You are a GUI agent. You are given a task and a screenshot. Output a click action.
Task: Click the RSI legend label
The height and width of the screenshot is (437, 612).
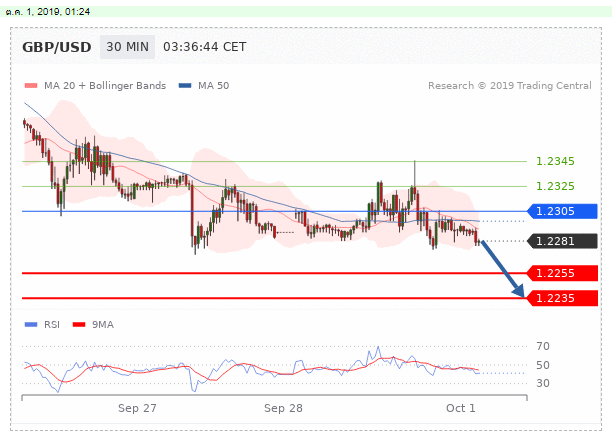52,324
